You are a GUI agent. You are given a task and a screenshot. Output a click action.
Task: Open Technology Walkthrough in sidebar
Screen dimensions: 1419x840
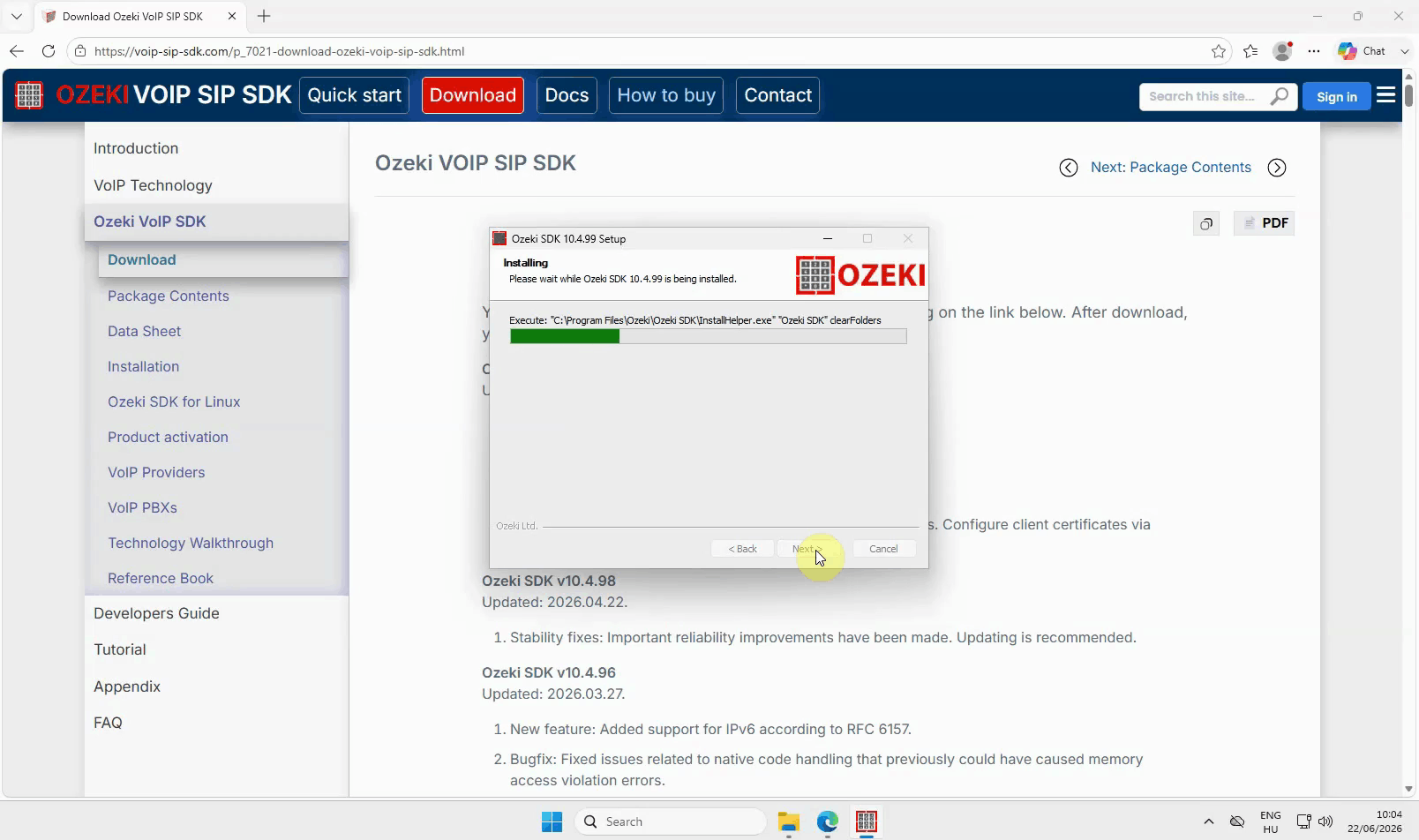click(x=191, y=543)
